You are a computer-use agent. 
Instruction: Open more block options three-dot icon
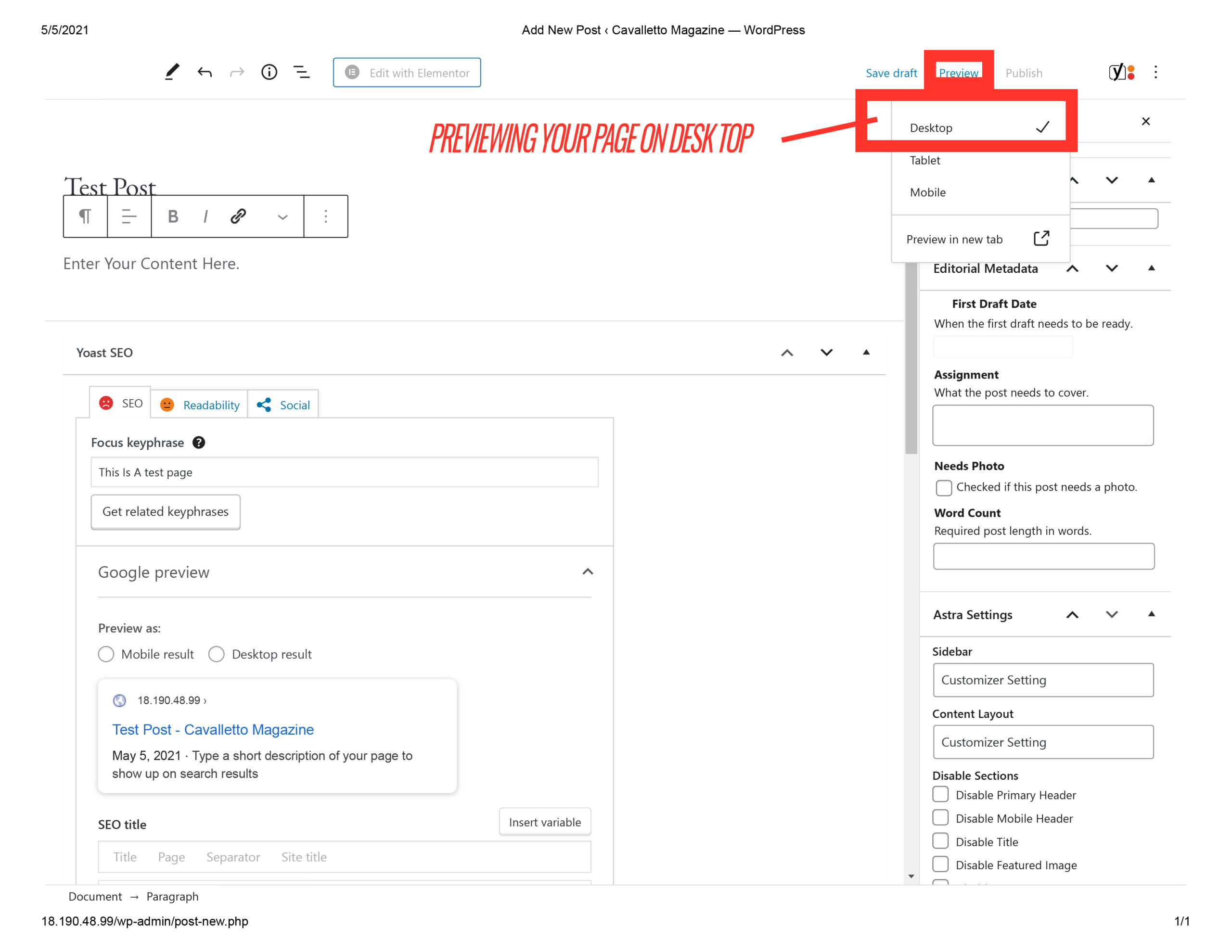[x=325, y=216]
